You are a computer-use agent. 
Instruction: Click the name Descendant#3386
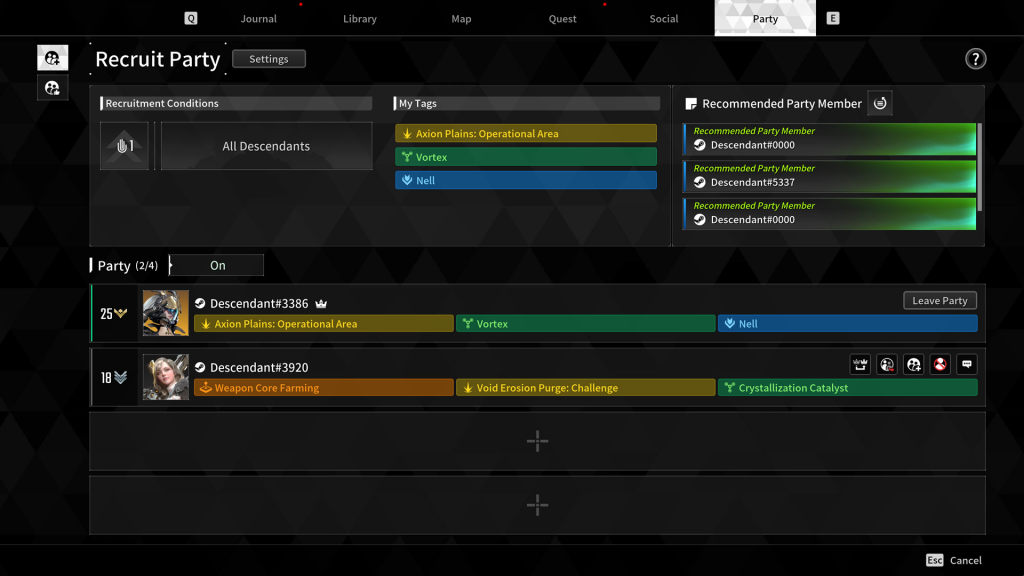[259, 303]
